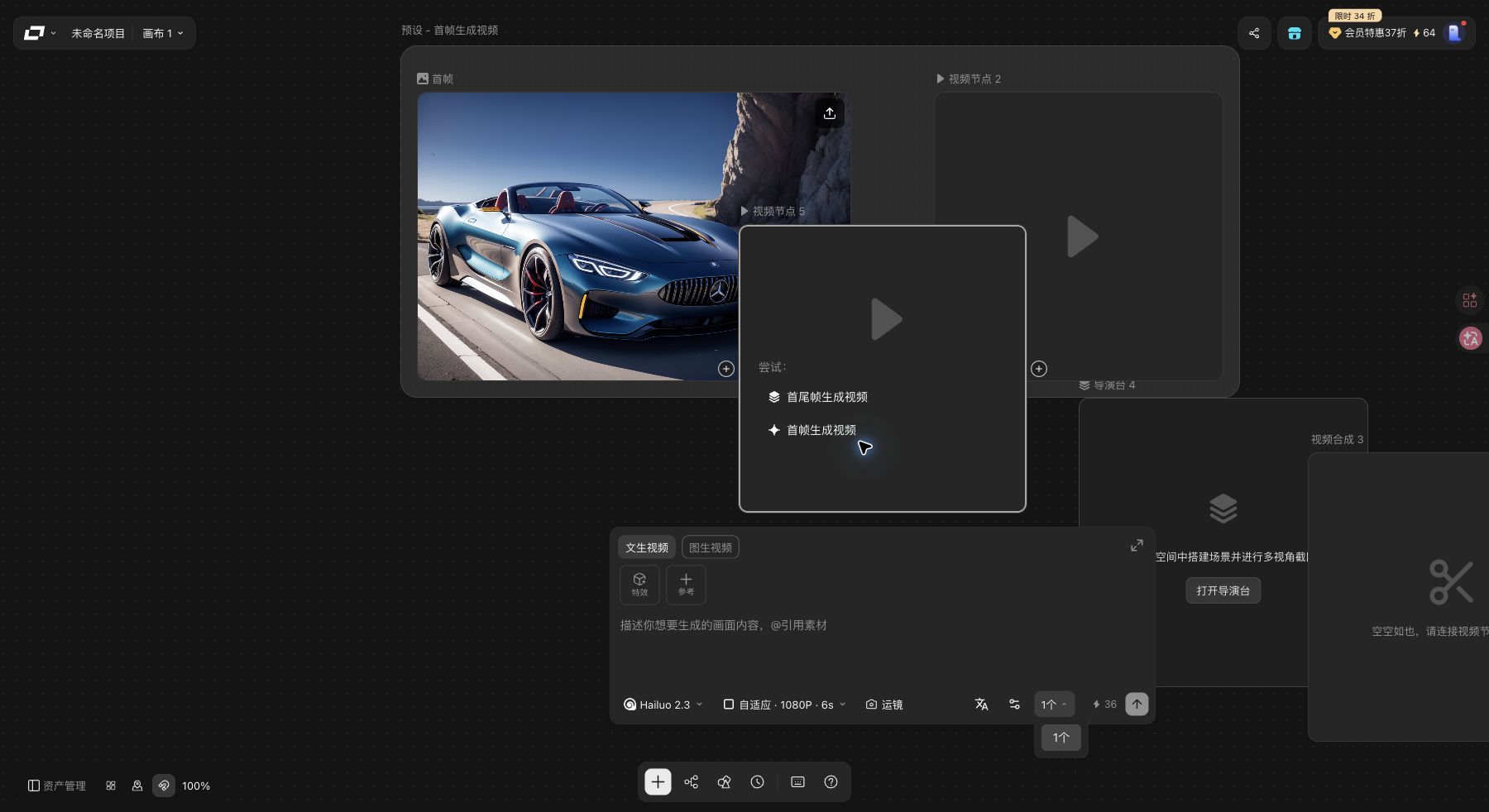
Task: Click the 100% zoom level
Action: [196, 786]
